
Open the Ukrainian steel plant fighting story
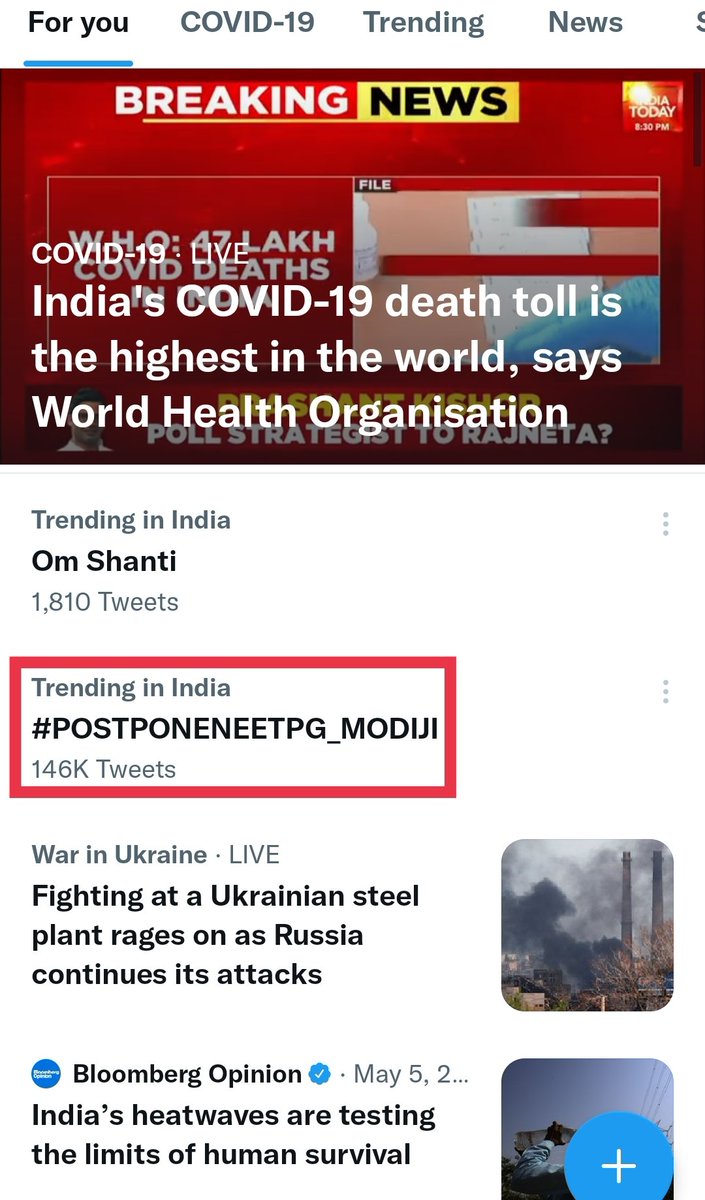tap(226, 935)
